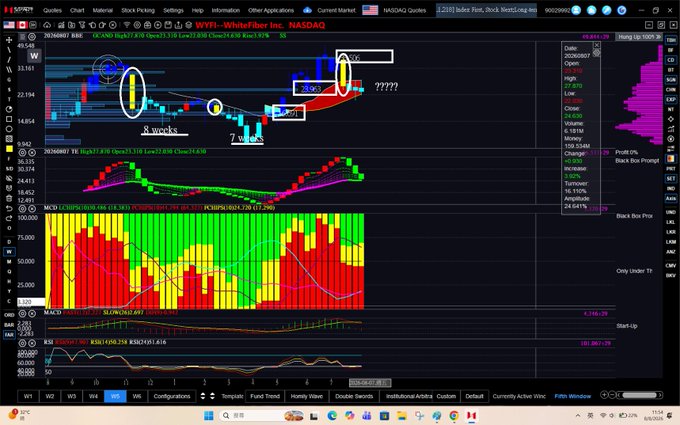Image resolution: width=680 pixels, height=425 pixels.
Task: Switch to W1 window tab
Action: [x=28, y=396]
